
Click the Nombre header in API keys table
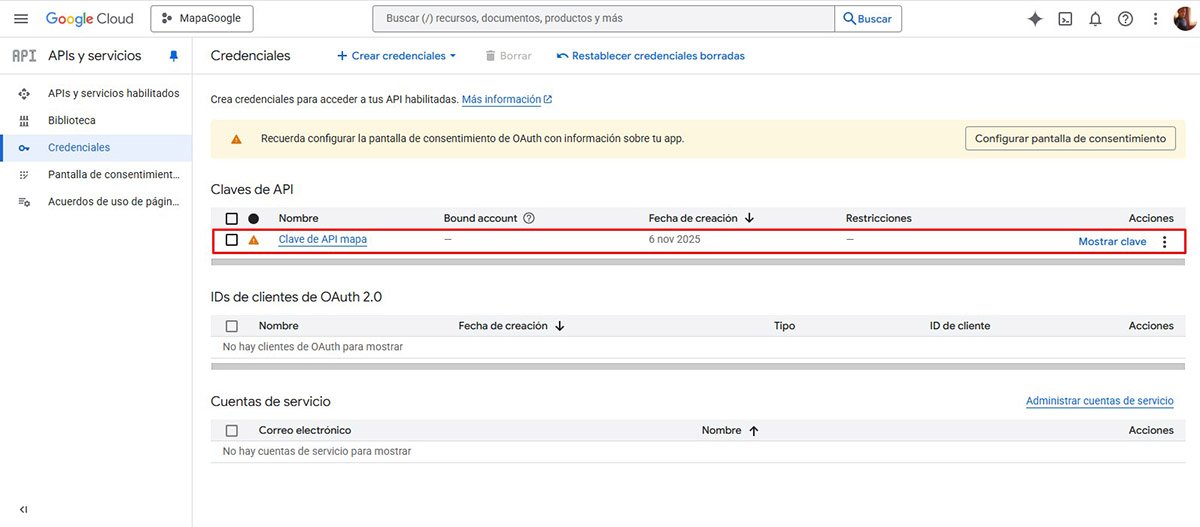[299, 218]
